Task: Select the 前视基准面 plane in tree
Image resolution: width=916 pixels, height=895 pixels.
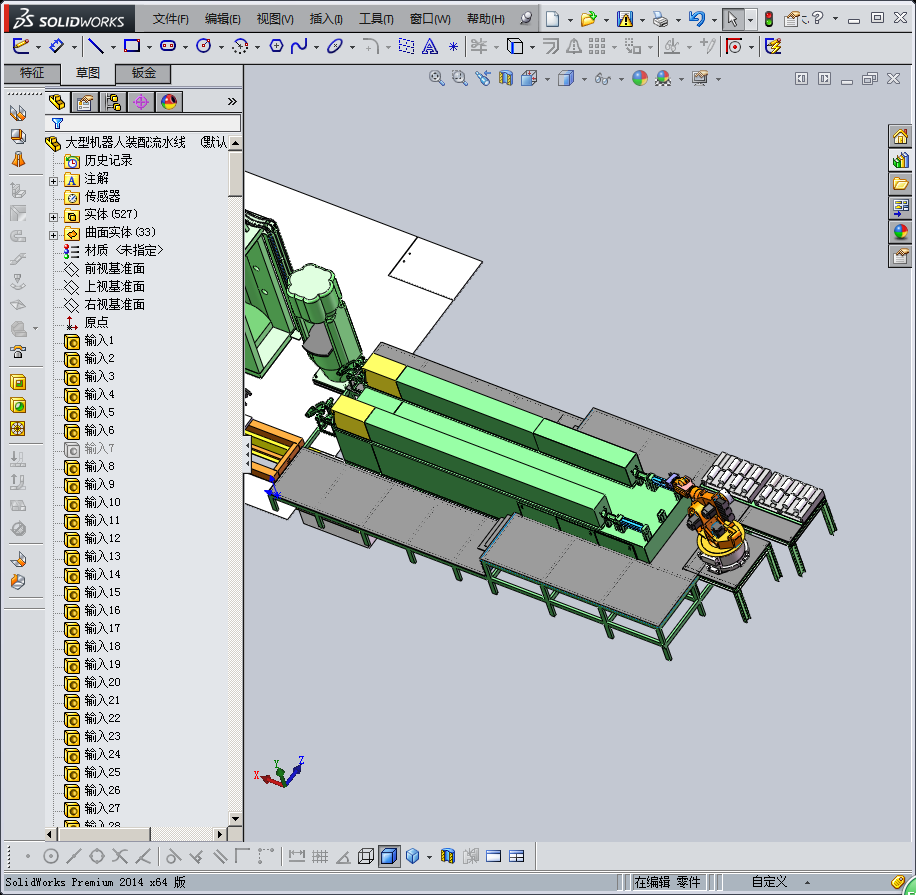Action: click(114, 268)
